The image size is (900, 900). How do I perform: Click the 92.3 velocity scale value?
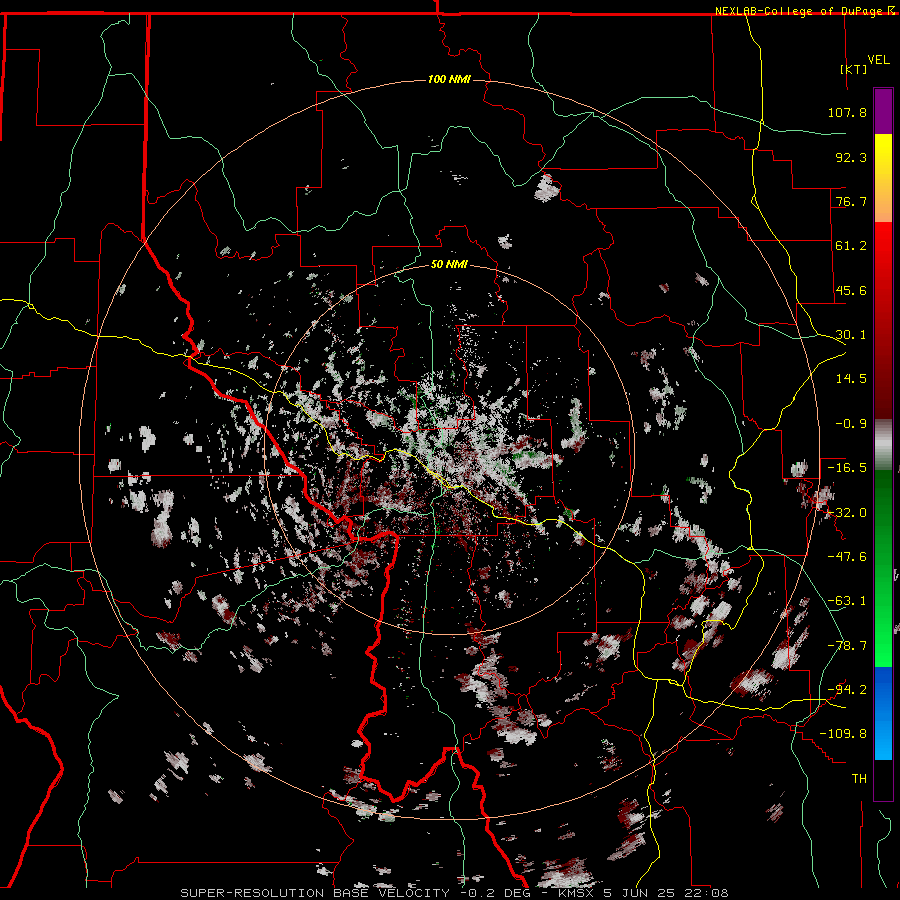pos(851,157)
